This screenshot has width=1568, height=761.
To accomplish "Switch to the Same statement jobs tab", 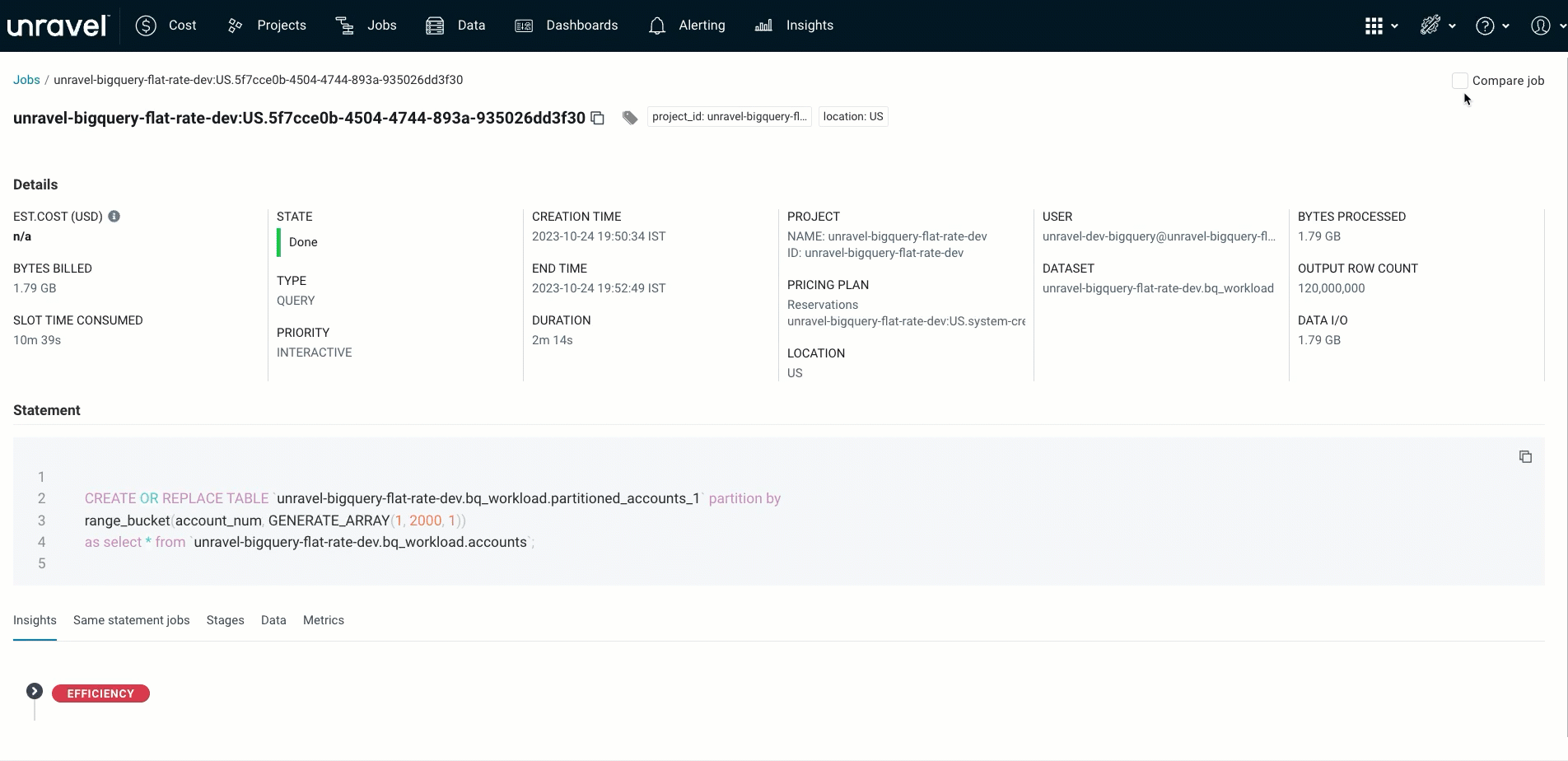I will click(x=131, y=620).
